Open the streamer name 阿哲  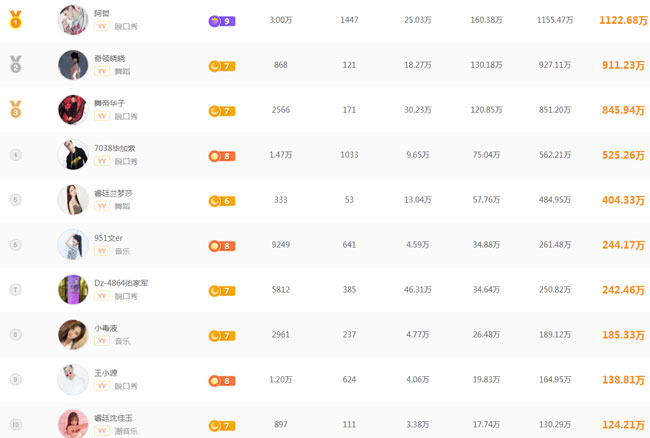click(102, 13)
